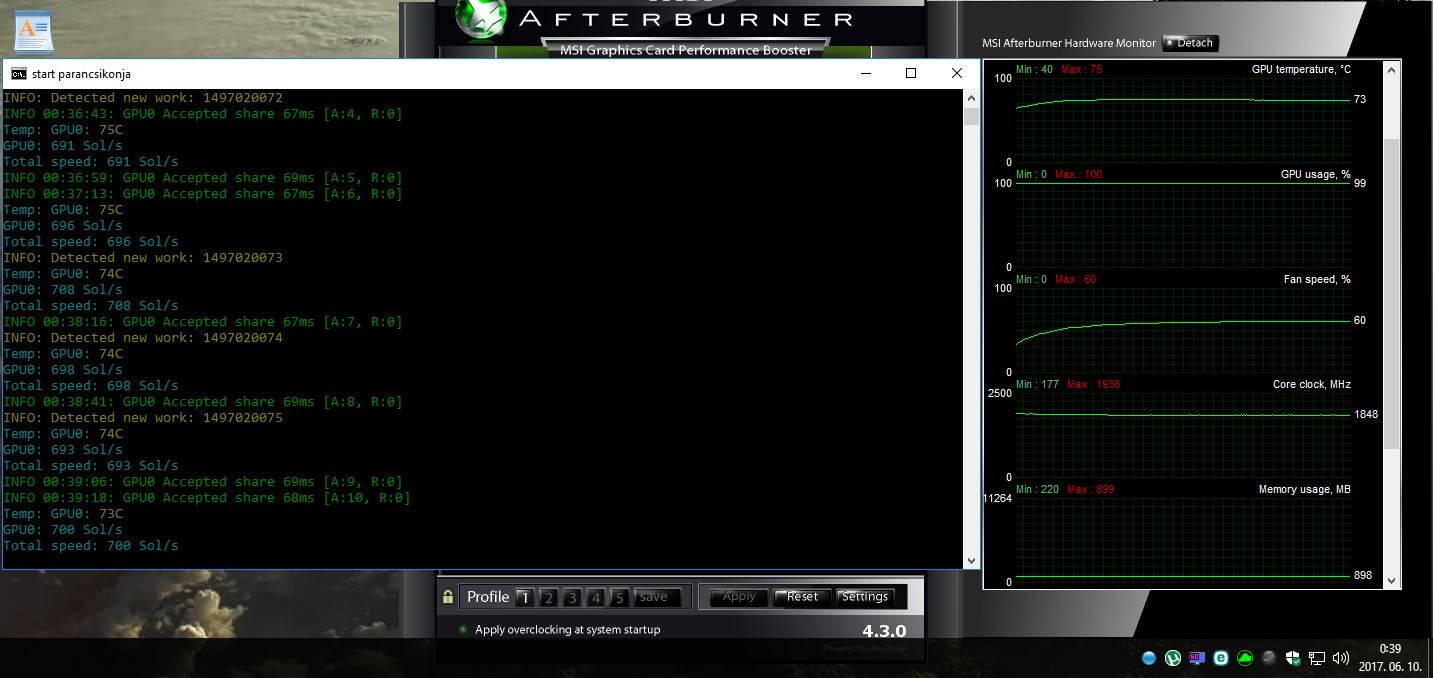The width and height of the screenshot is (1433, 678).
Task: Click 'Total speed: 700 Sol/s' line
Action: pos(91,545)
